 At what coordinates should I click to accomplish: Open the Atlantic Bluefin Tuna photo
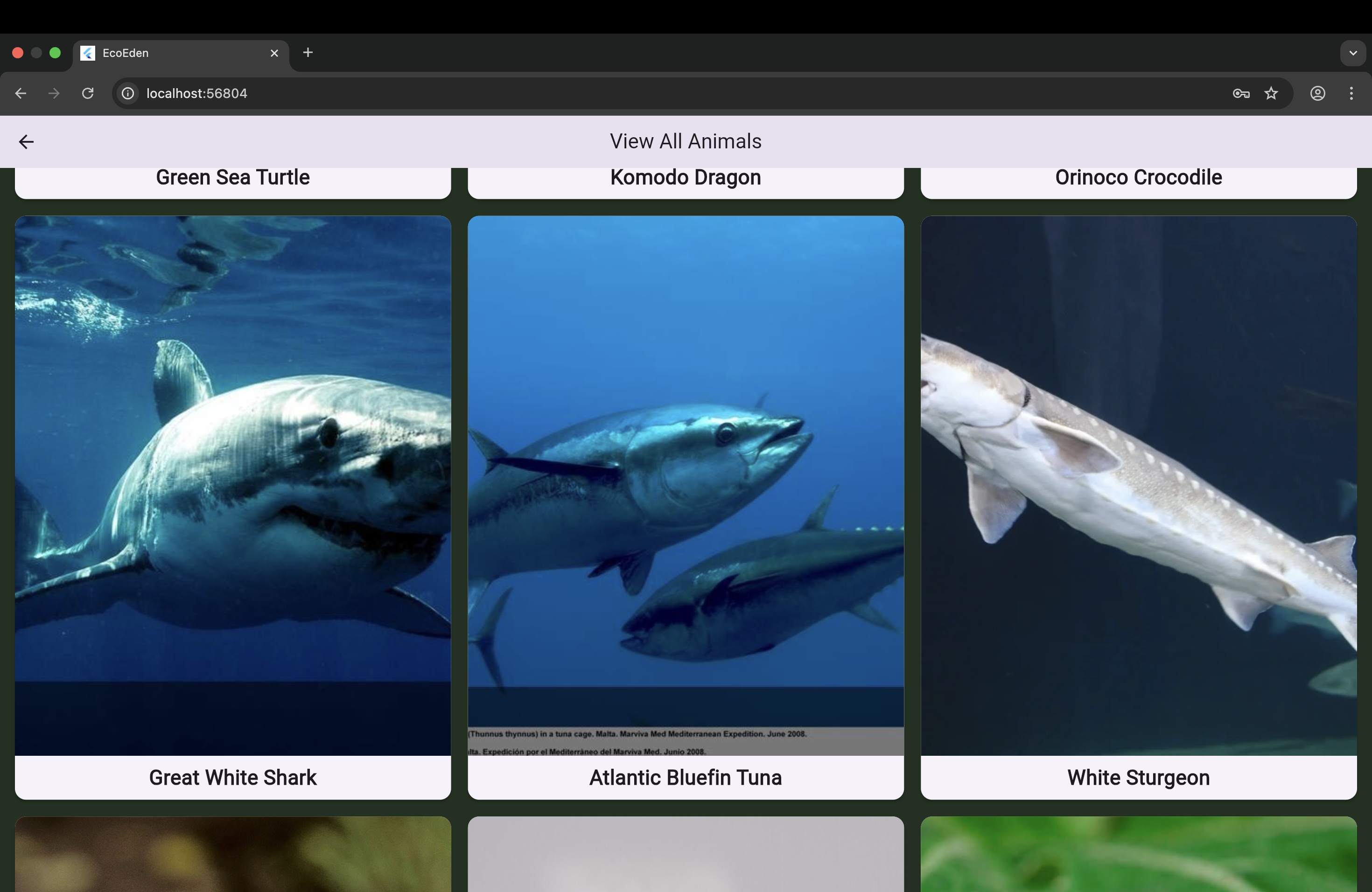(x=686, y=485)
